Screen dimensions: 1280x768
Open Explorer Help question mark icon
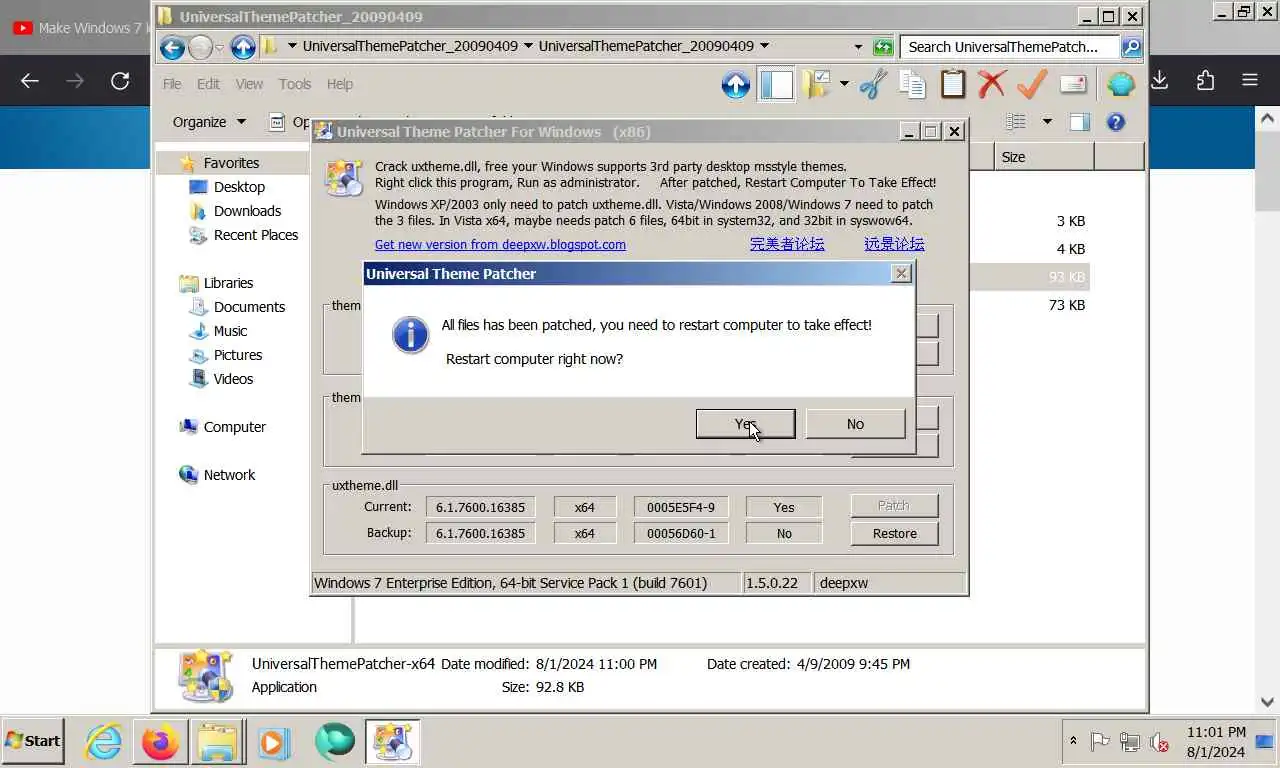(x=1116, y=122)
